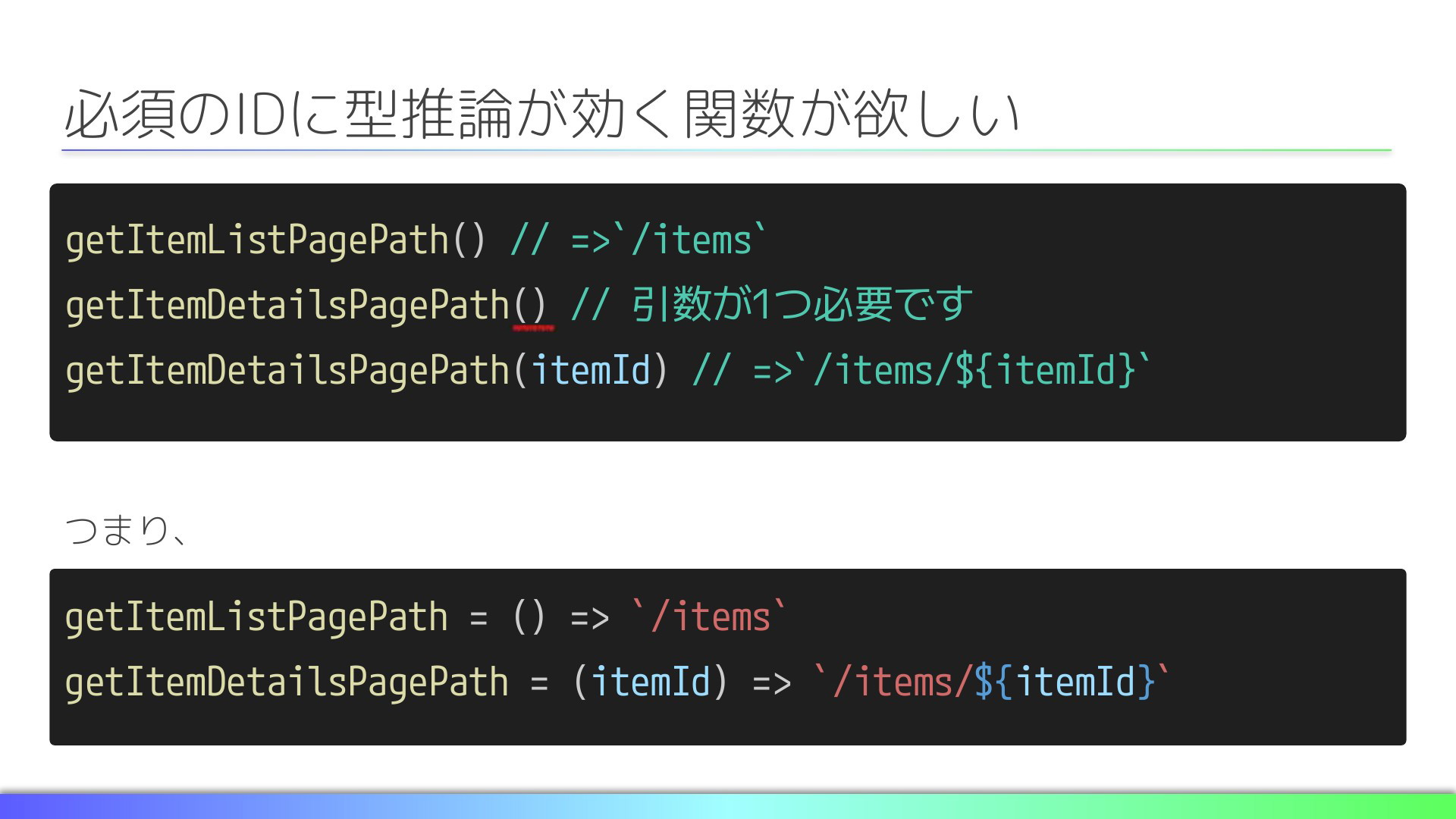The height and width of the screenshot is (819, 1456).
Task: Click the red `/items` string literal
Action: point(710,616)
